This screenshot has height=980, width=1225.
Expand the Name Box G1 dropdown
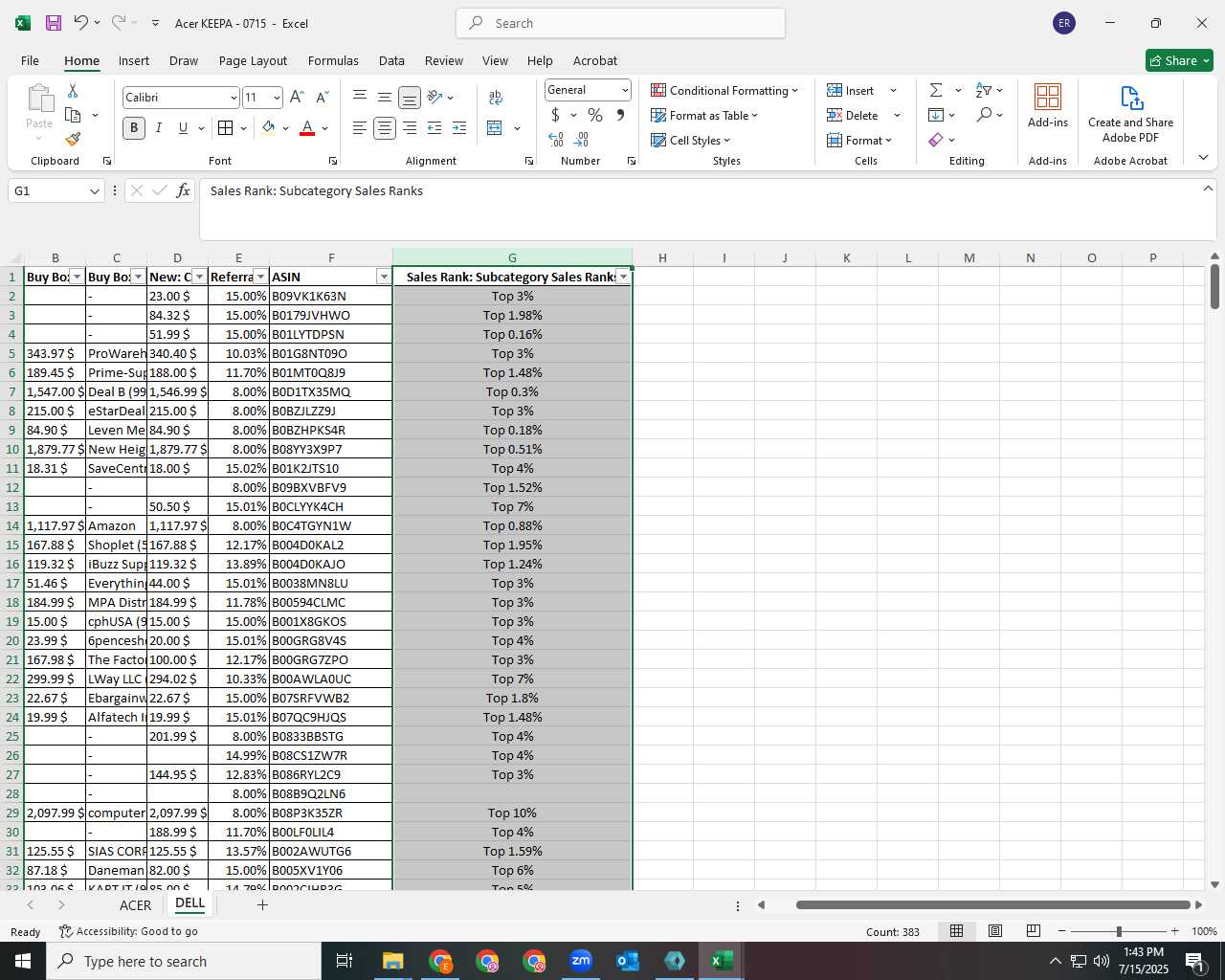click(95, 191)
